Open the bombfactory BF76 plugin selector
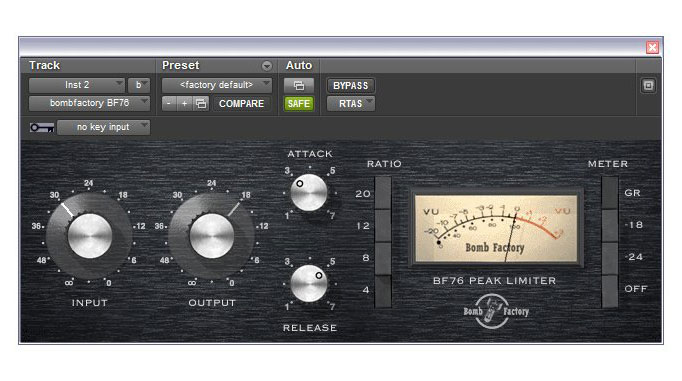Screen dimensions: 682x381 click(89, 103)
